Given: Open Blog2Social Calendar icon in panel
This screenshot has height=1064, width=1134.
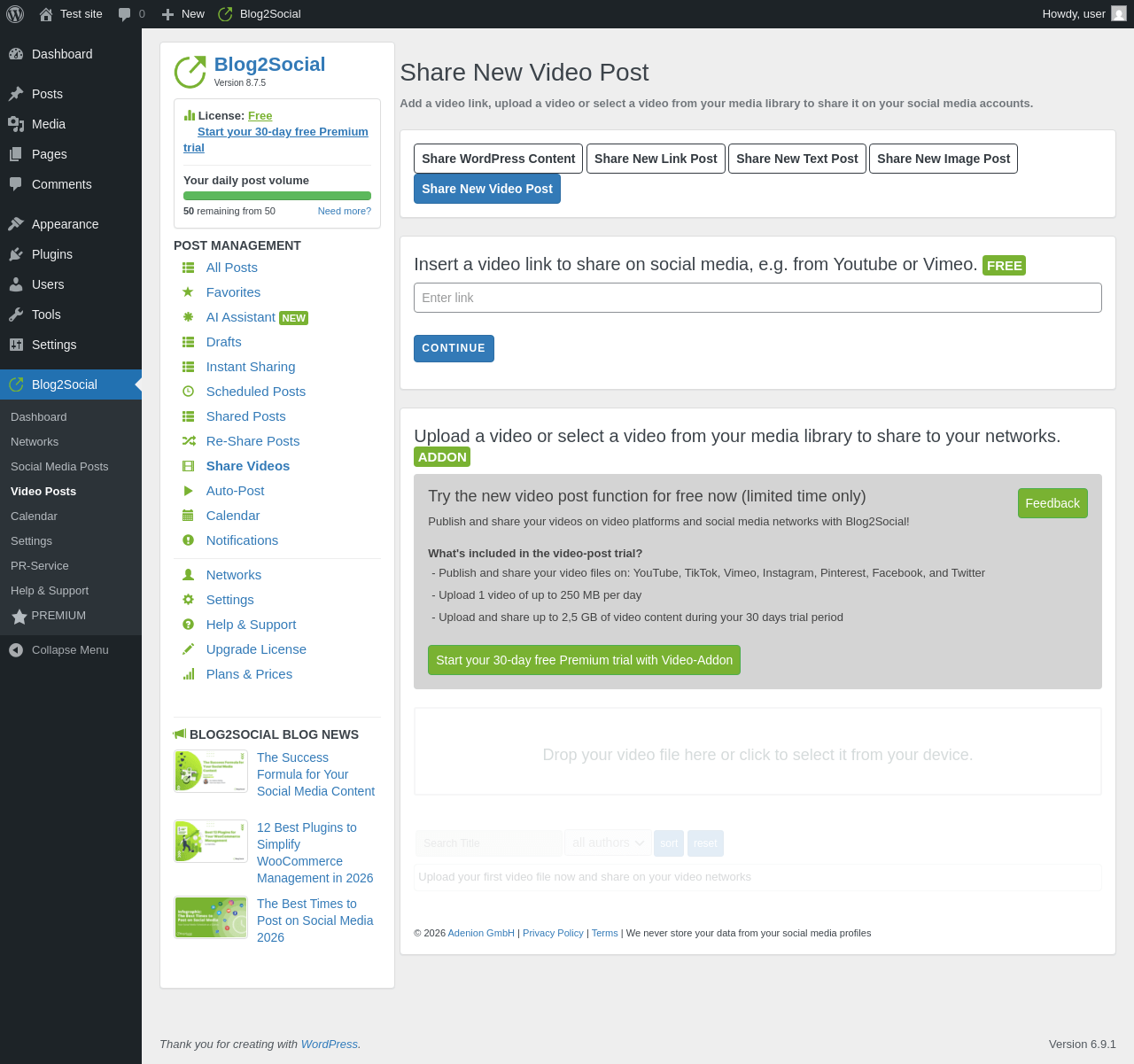Looking at the screenshot, I should click(188, 516).
